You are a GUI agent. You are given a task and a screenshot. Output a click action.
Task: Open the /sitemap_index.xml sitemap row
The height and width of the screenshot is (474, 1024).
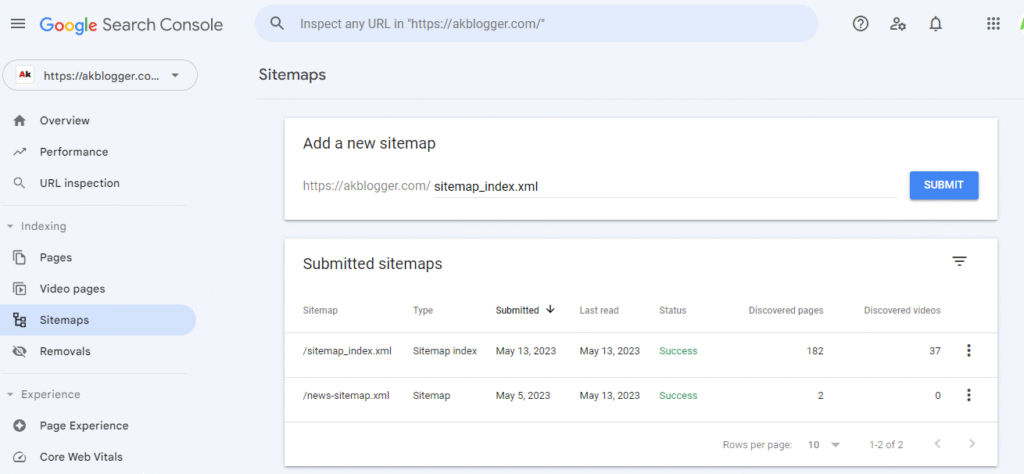(640, 351)
